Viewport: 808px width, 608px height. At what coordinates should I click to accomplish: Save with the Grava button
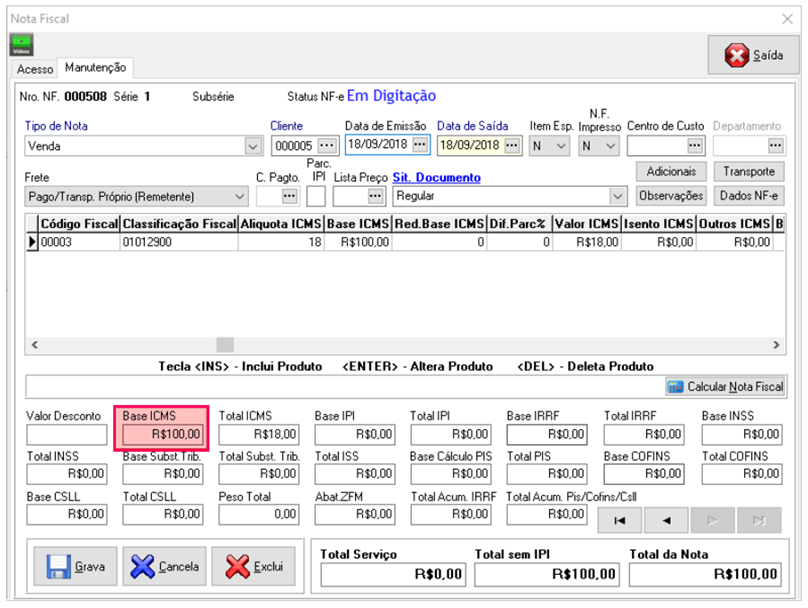click(x=76, y=566)
